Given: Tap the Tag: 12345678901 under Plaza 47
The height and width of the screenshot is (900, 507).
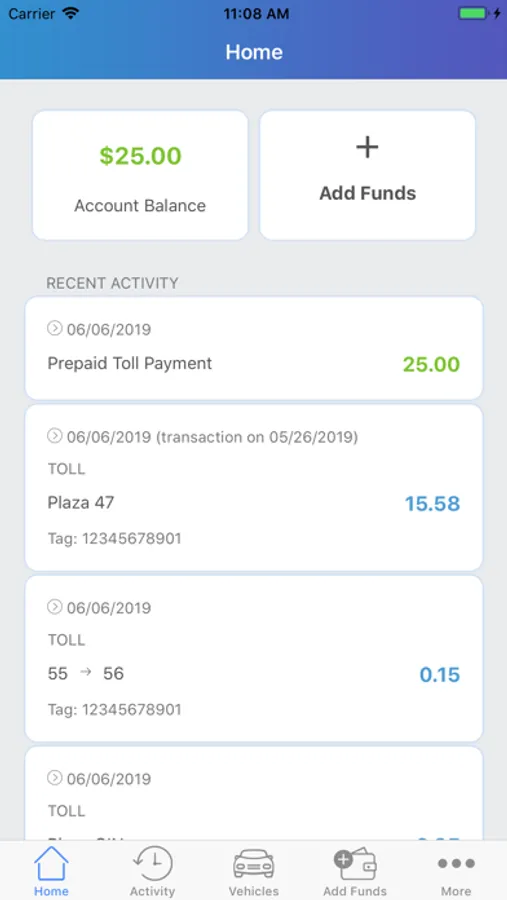Looking at the screenshot, I should pyautogui.click(x=114, y=538).
